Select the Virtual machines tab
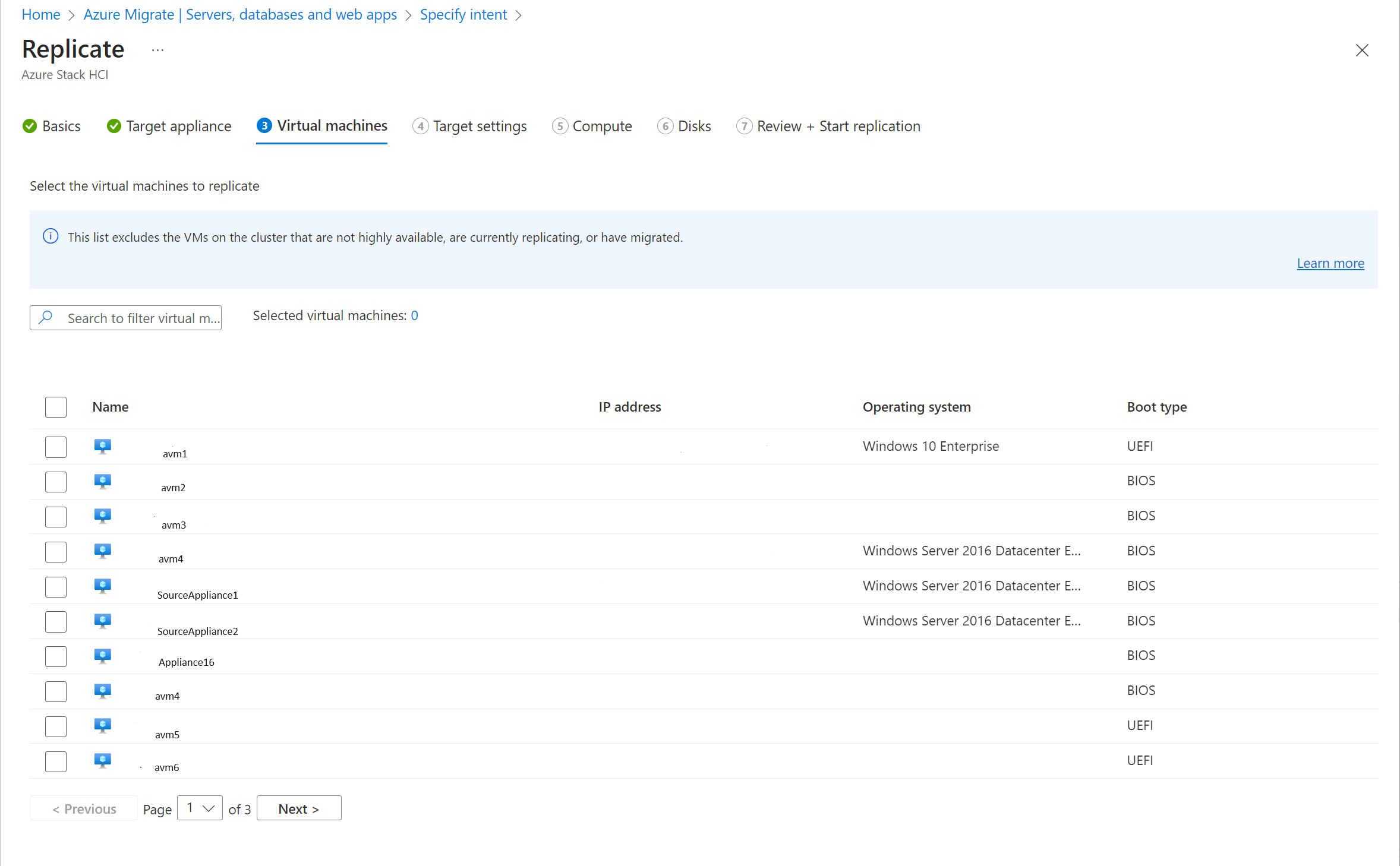The width and height of the screenshot is (1400, 866). 322,127
